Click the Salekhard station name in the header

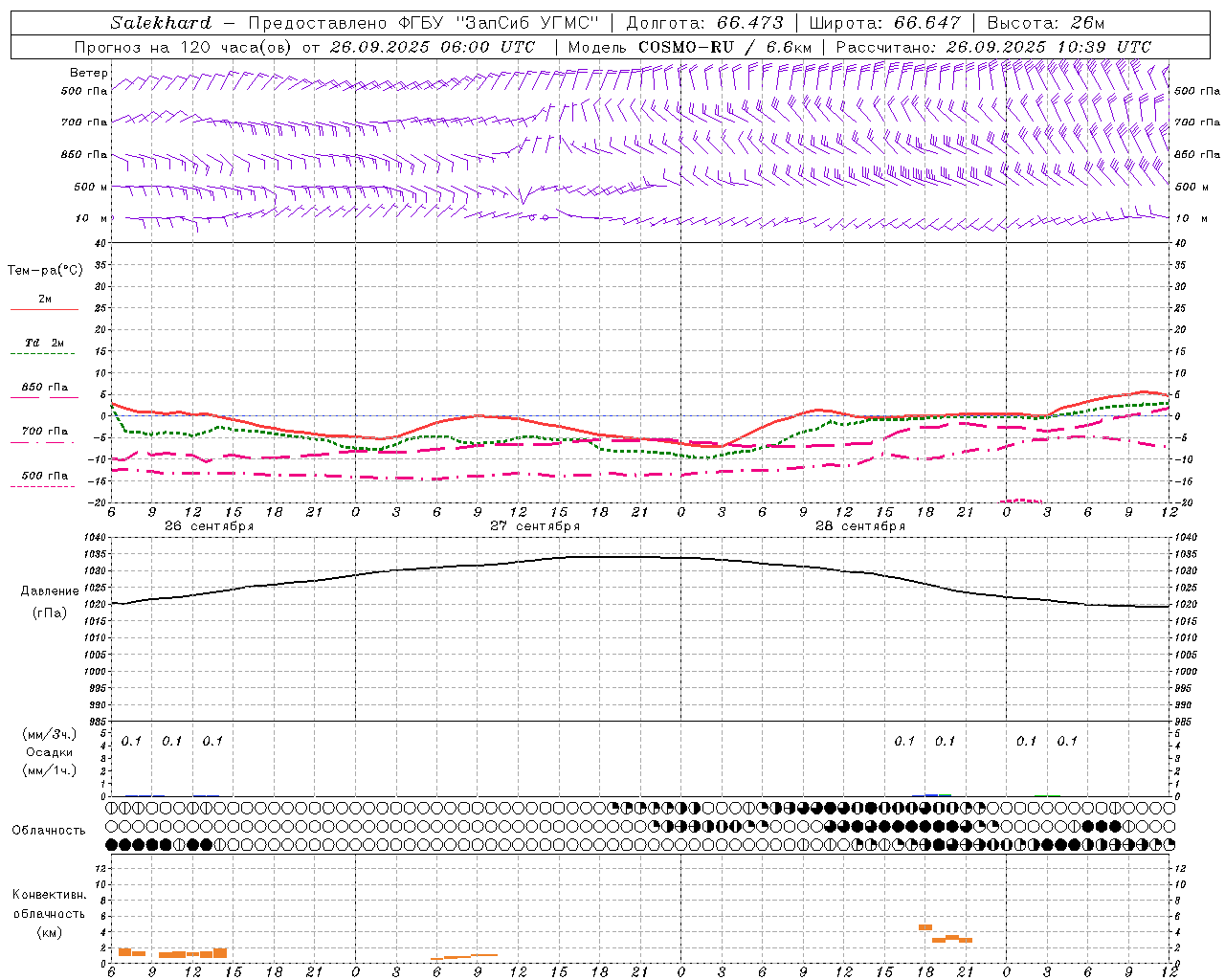tap(161, 23)
